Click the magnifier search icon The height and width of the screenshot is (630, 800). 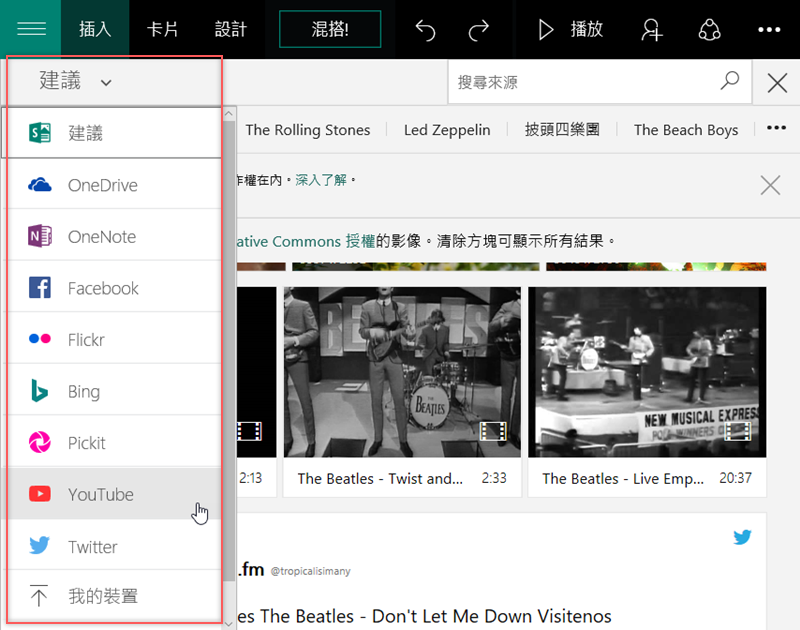[x=730, y=81]
